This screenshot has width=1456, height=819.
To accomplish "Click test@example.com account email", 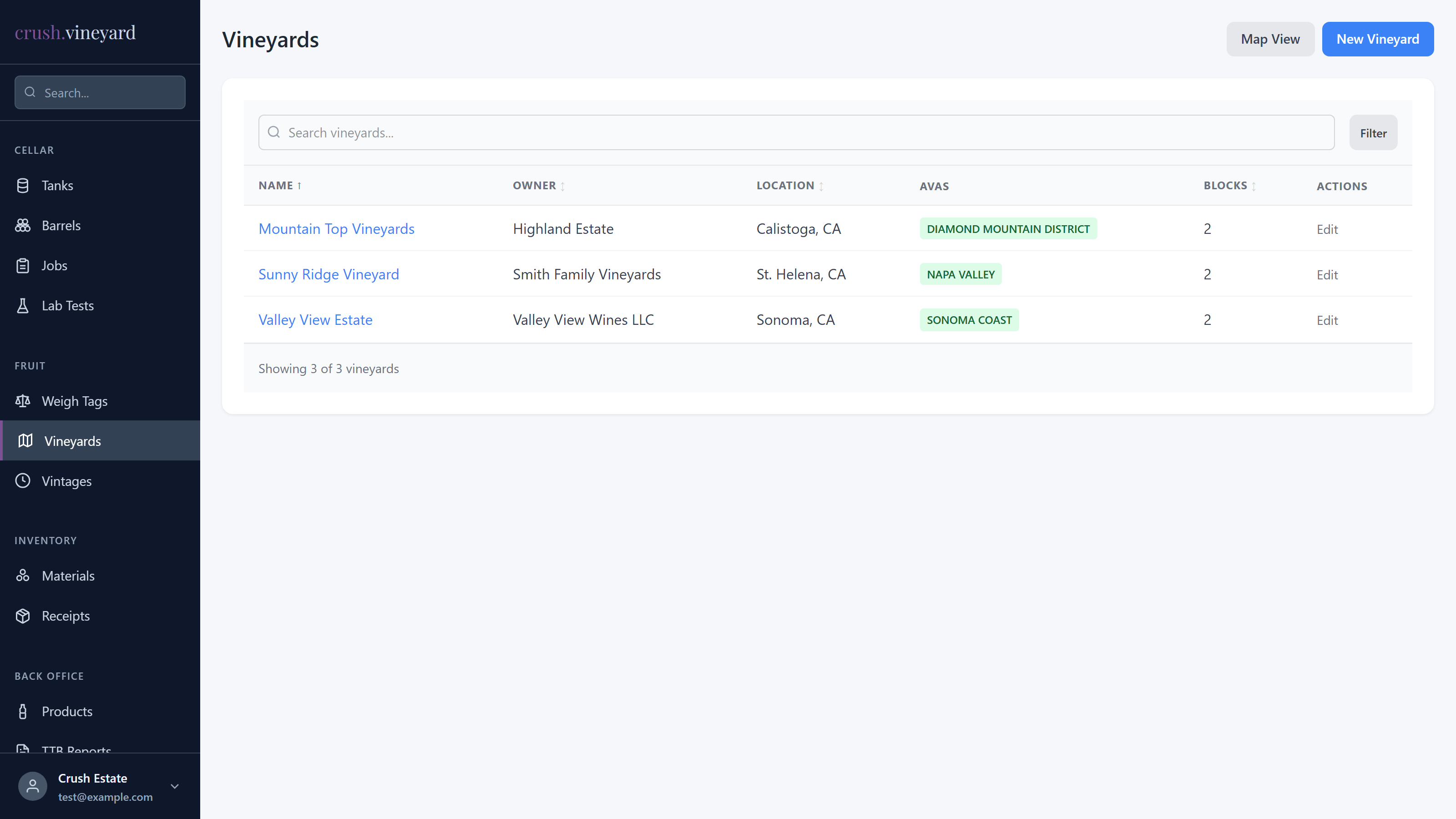I will click(105, 797).
